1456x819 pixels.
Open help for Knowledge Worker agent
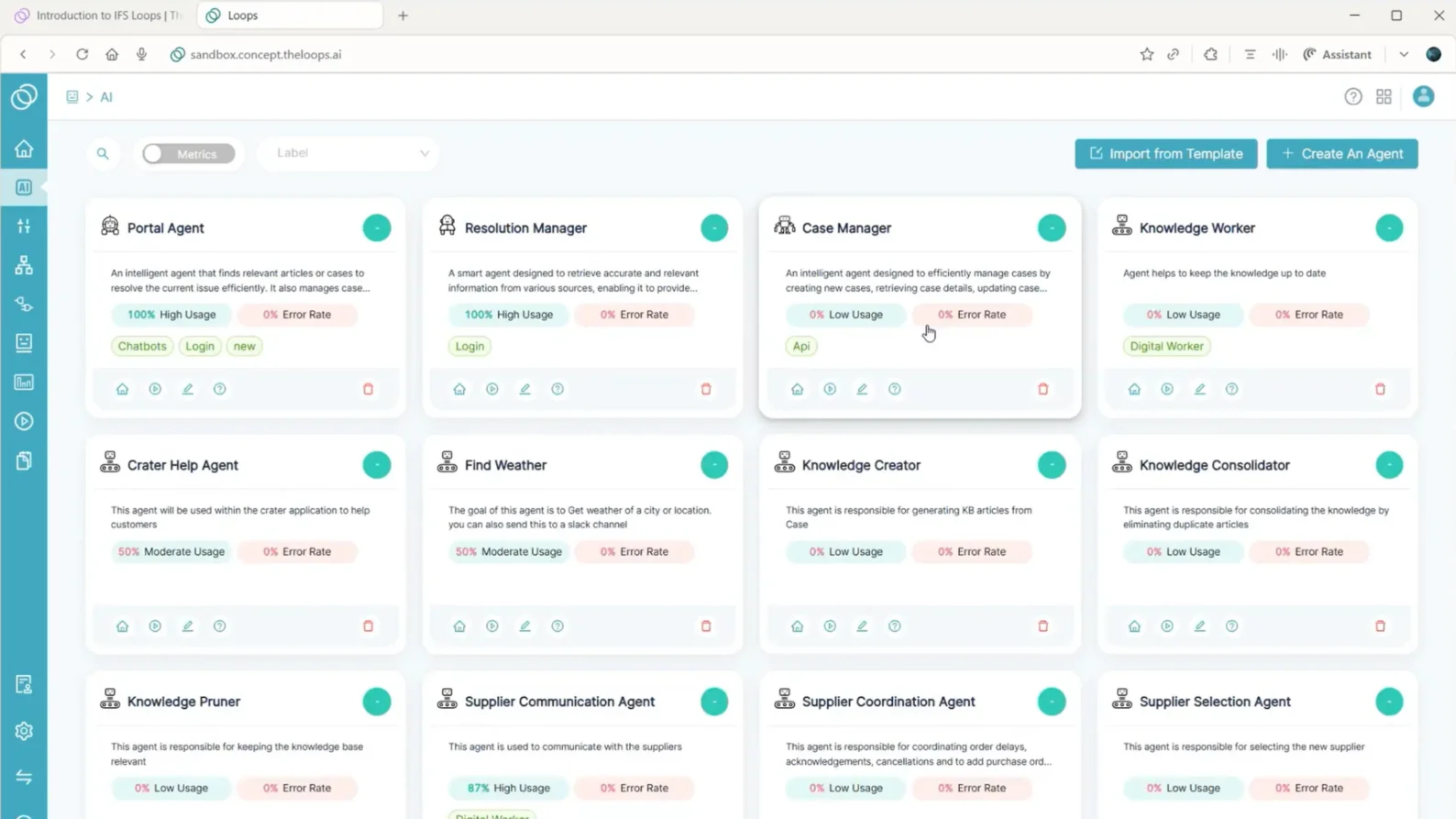pos(1231,389)
